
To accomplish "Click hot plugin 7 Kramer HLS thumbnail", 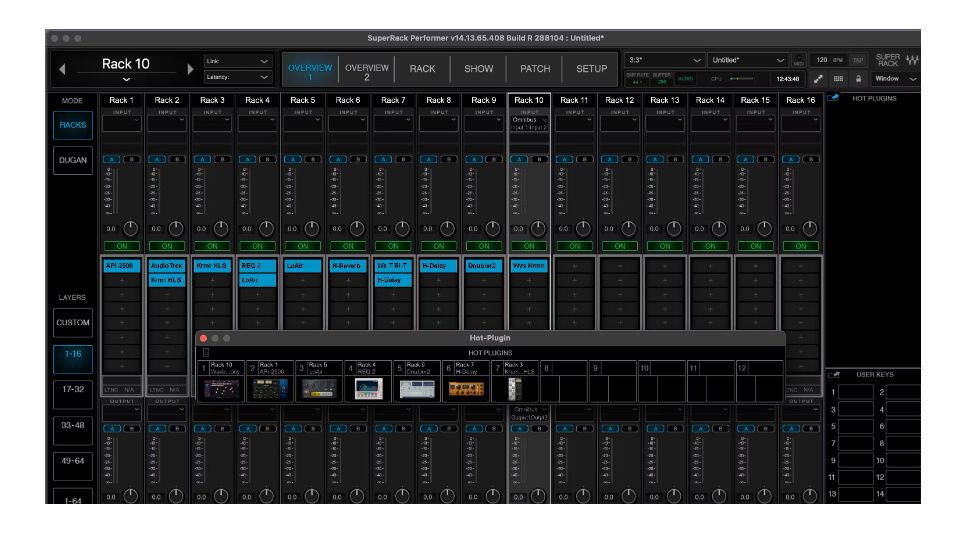I will pyautogui.click(x=514, y=389).
